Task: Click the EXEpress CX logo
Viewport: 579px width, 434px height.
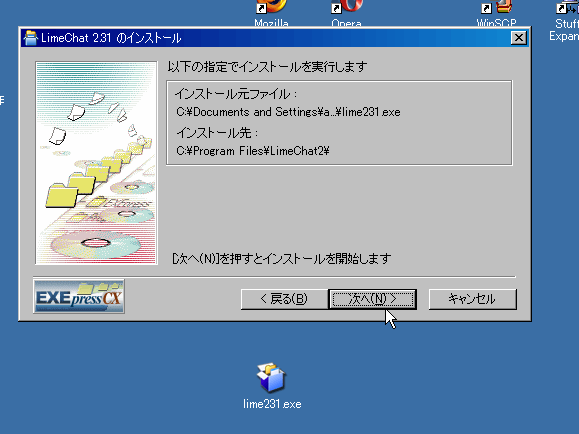Action: tap(79, 297)
